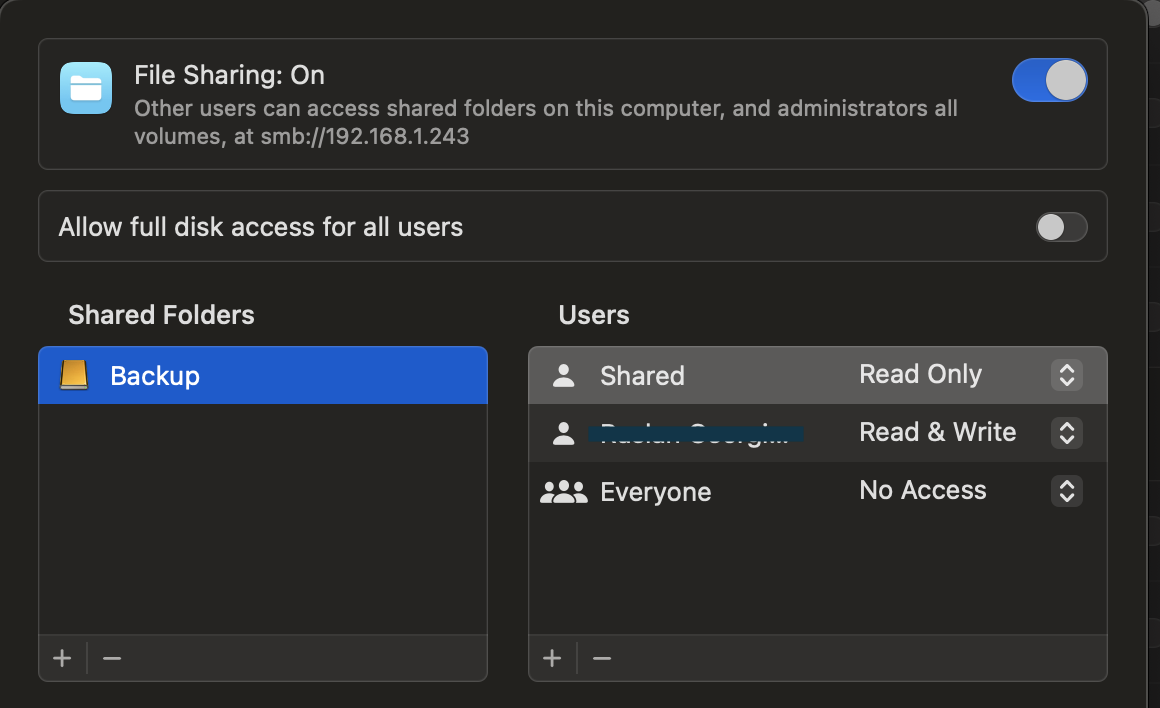This screenshot has width=1160, height=708.
Task: Click the redacted user's person icon
Action: tap(564, 434)
